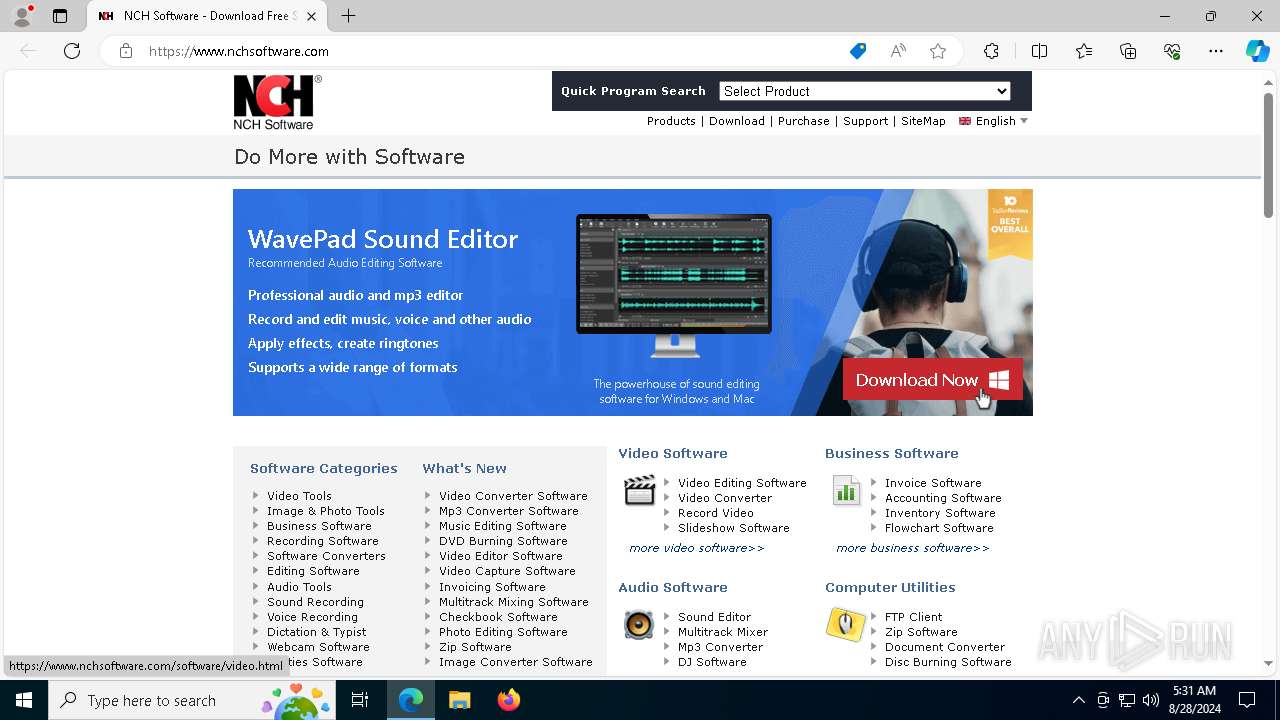Open Flowchart Software link
Screen dimensions: 1280x720
point(939,528)
